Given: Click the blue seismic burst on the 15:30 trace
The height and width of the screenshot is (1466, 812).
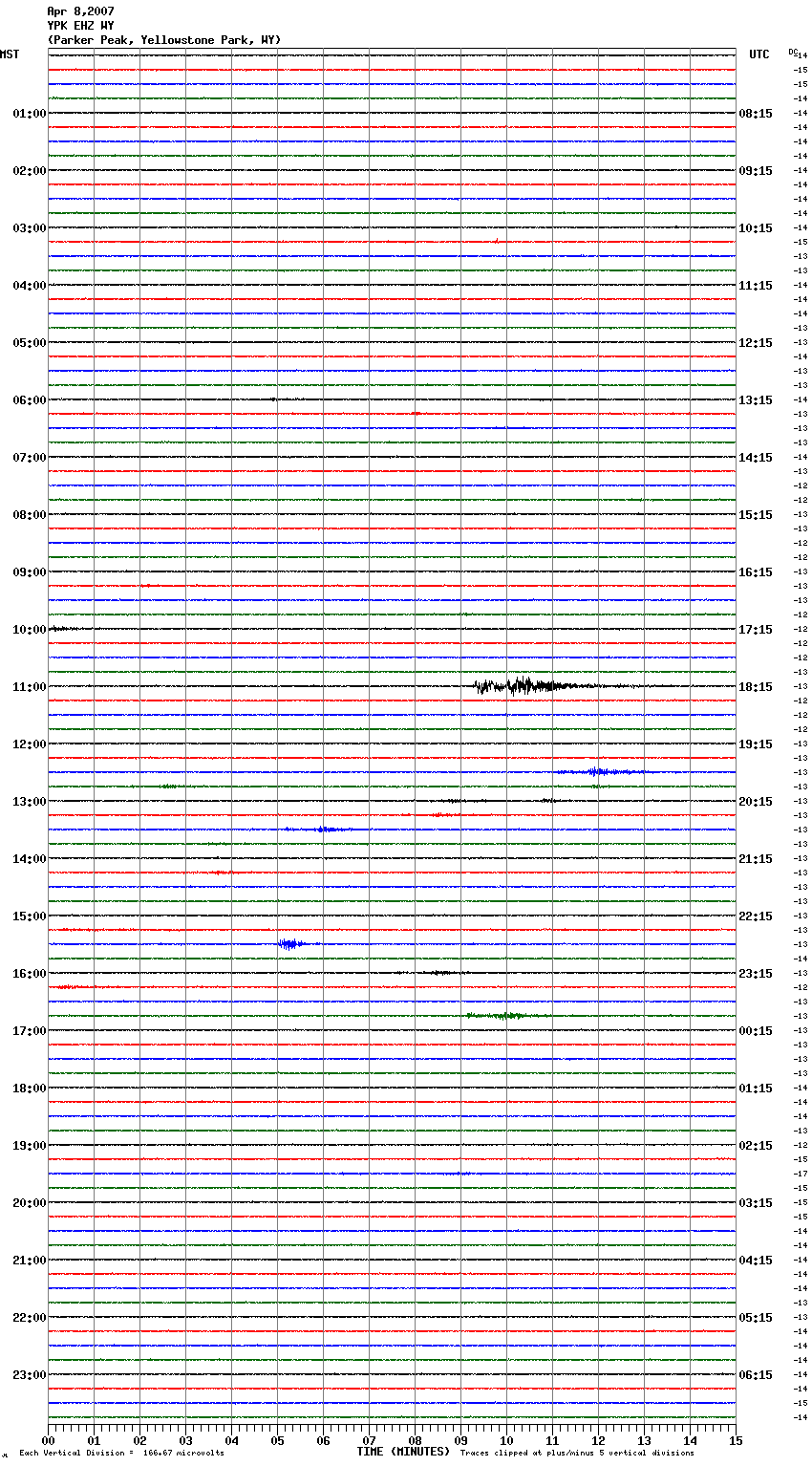Looking at the screenshot, I should coord(292,944).
